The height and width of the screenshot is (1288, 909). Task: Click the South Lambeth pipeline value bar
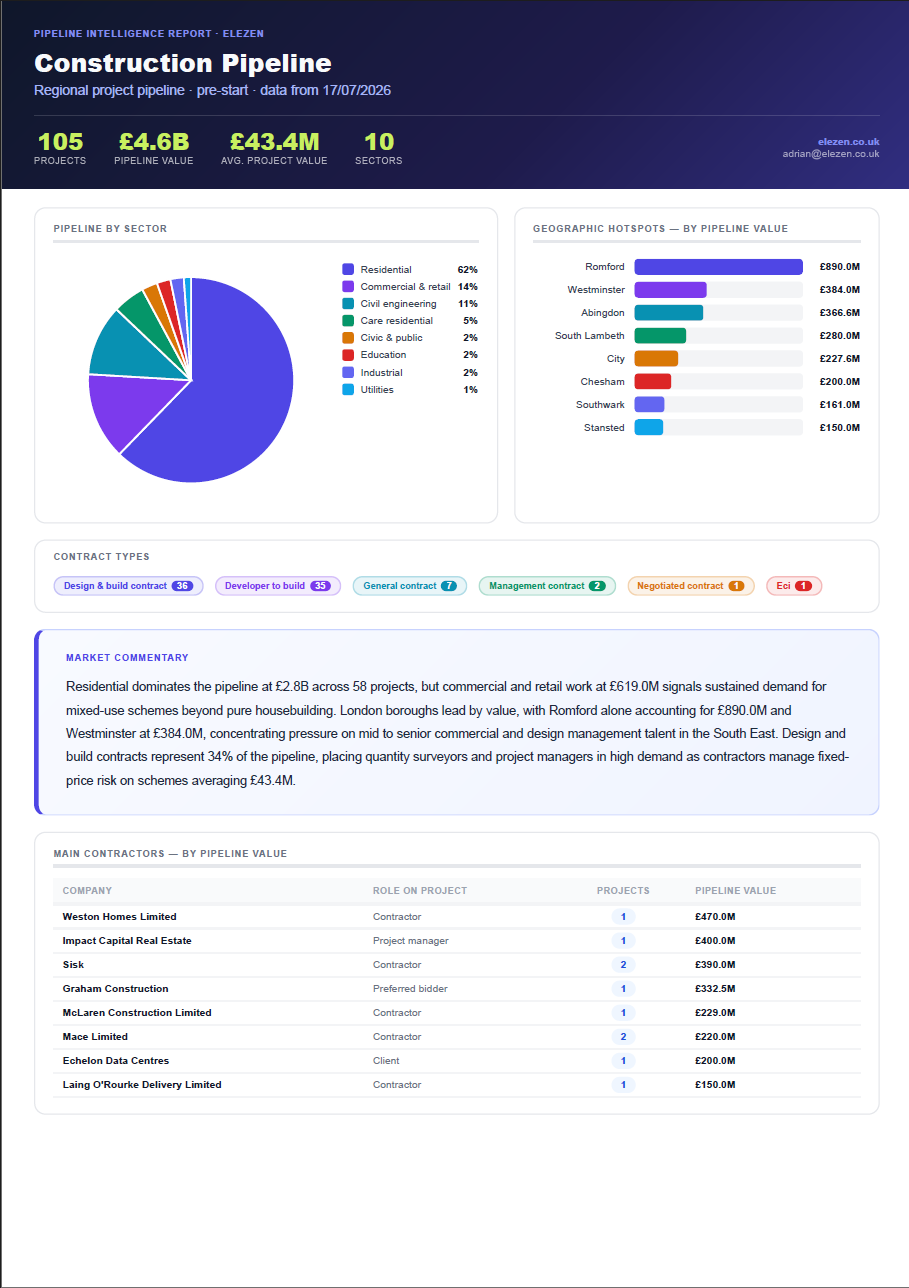point(660,336)
